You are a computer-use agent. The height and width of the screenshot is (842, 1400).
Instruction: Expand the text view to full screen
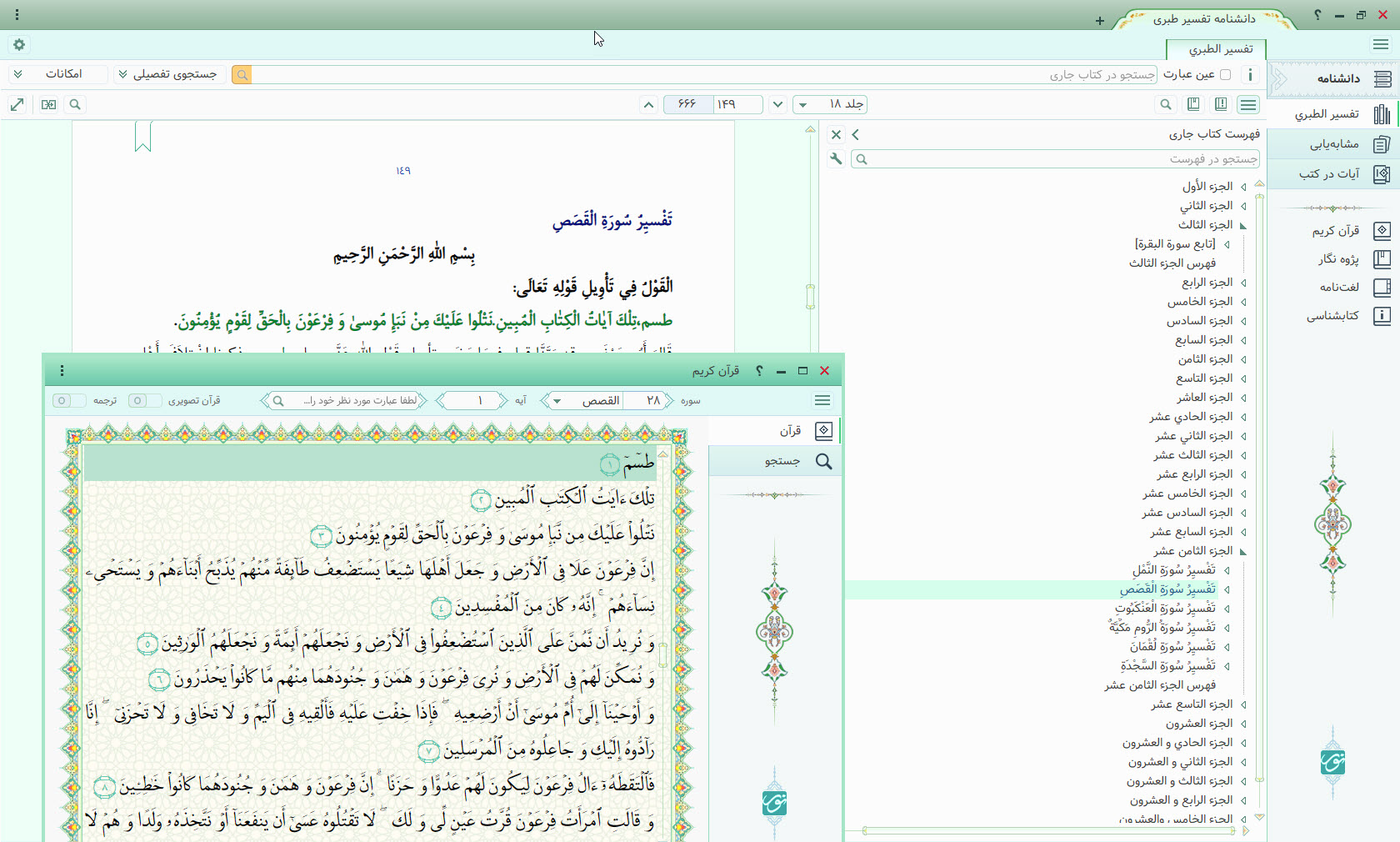17,104
